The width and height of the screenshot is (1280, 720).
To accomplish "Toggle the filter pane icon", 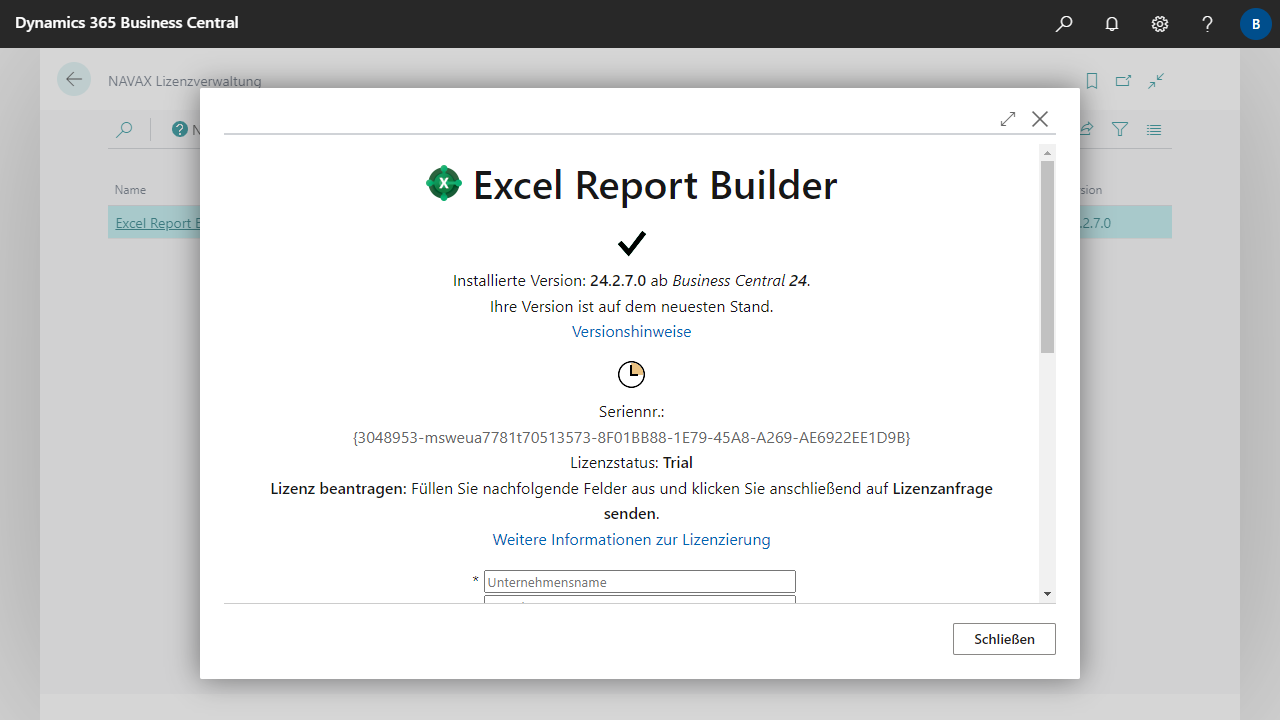I will point(1120,129).
